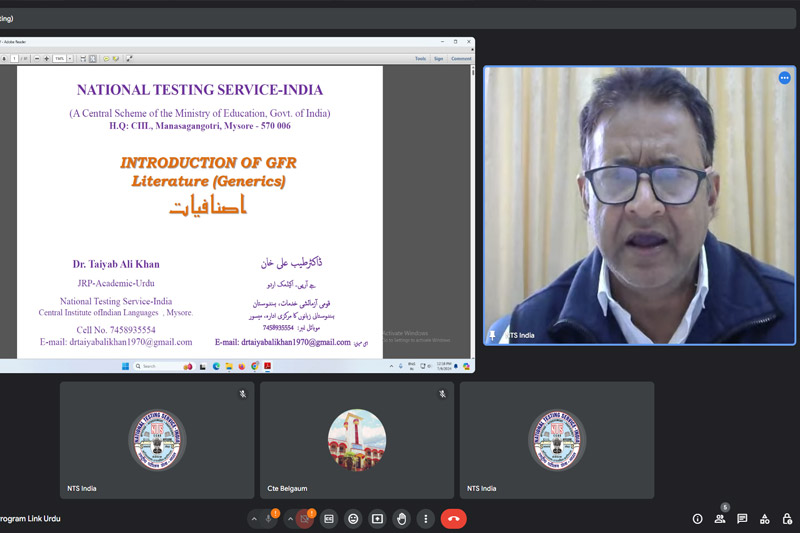The image size is (800, 533).
Task: Toggle the microphone button in Meet
Action: (x=268, y=519)
